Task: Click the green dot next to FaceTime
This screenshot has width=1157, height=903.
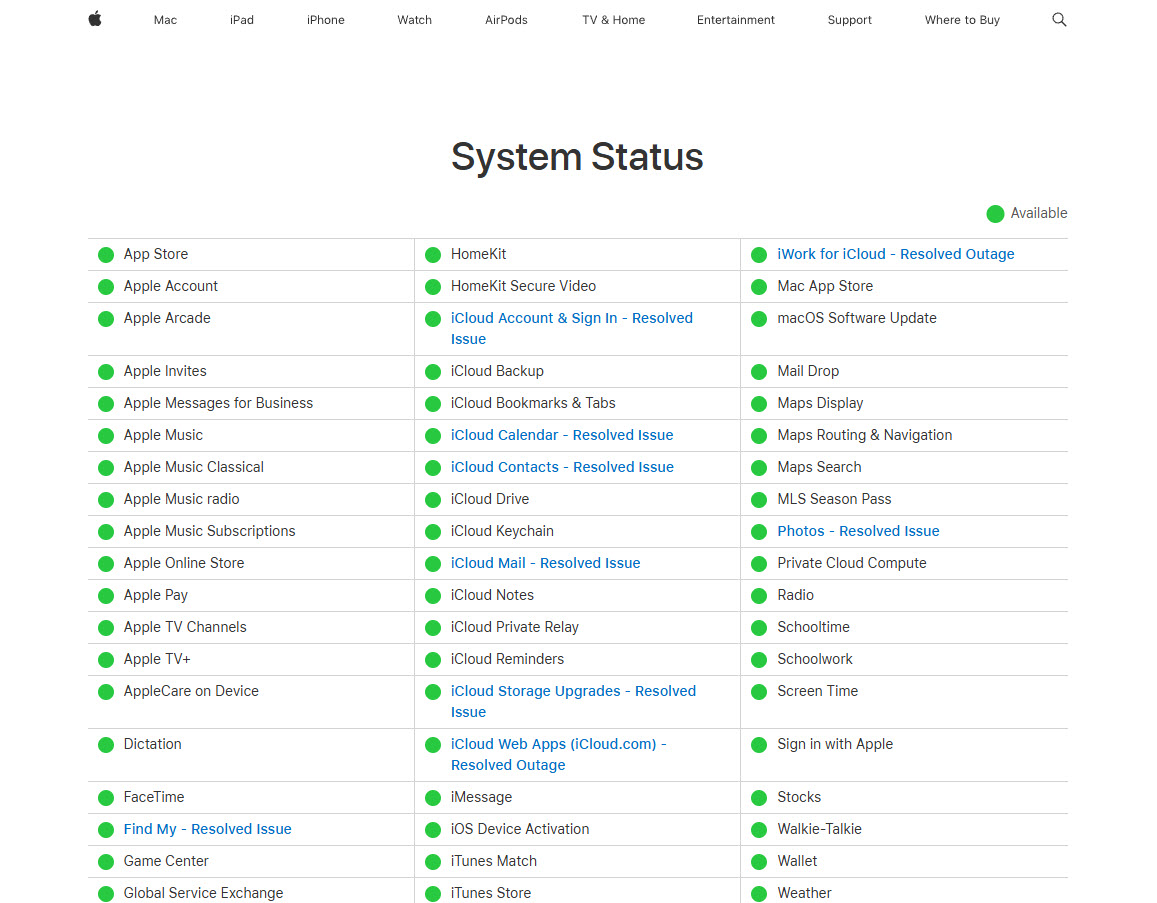Action: [x=106, y=798]
